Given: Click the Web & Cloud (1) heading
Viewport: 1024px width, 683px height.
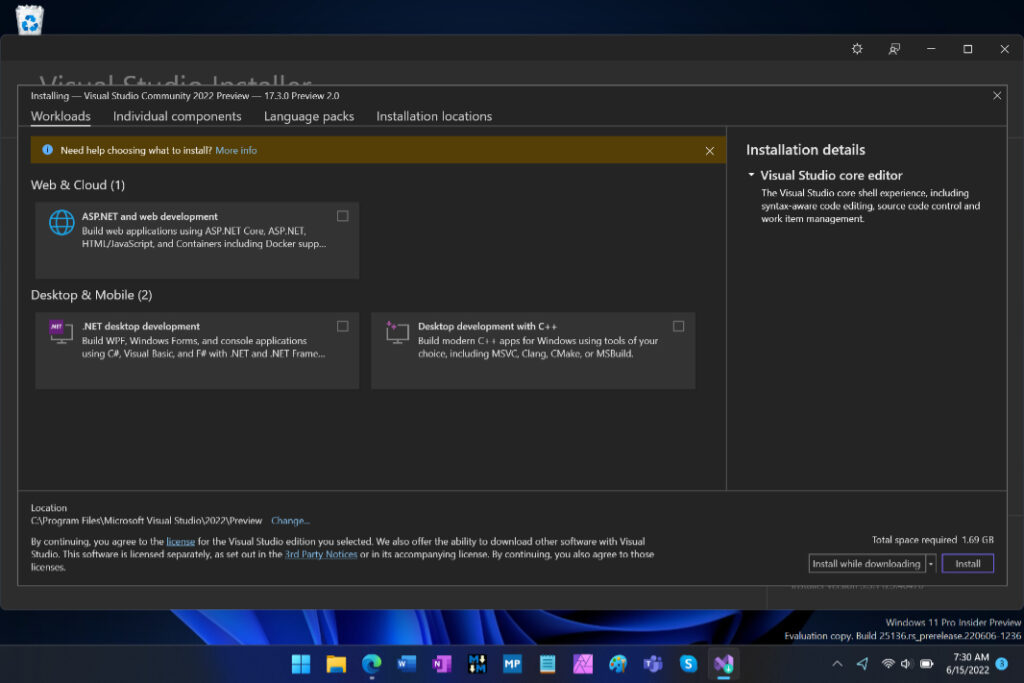Looking at the screenshot, I should tap(78, 185).
